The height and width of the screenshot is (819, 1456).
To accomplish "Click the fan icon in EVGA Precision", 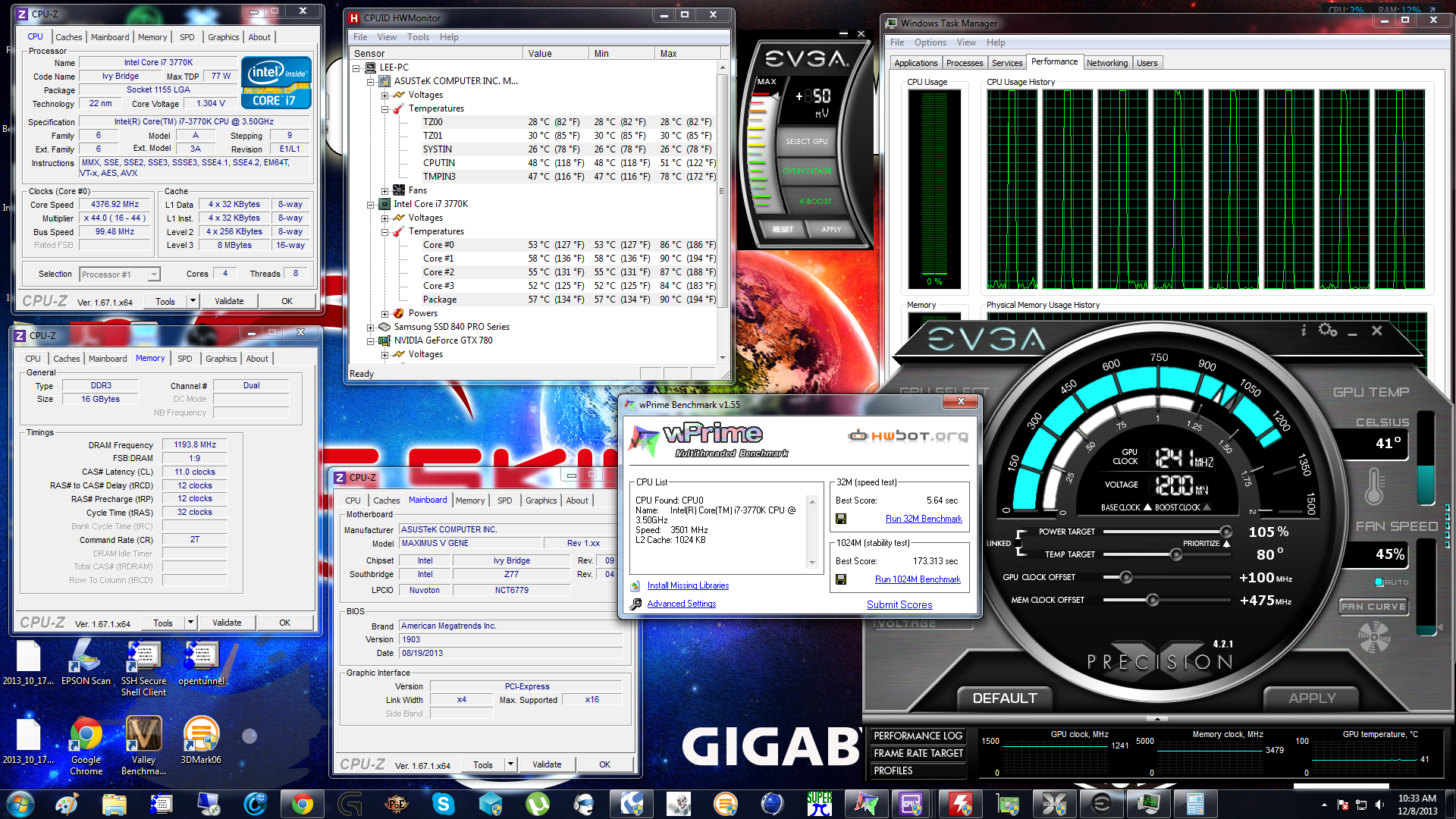I will [x=1373, y=637].
